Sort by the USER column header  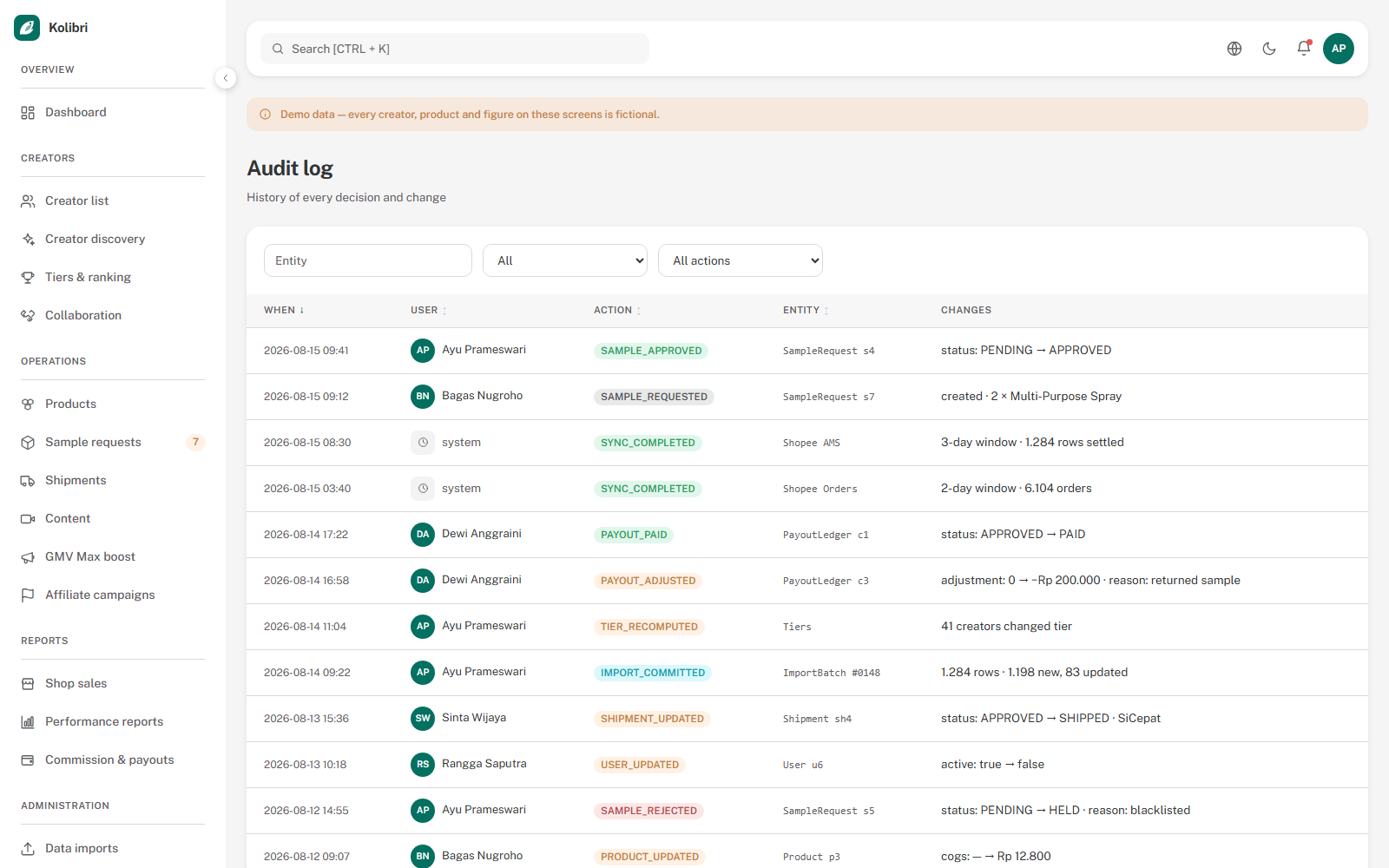pos(429,310)
